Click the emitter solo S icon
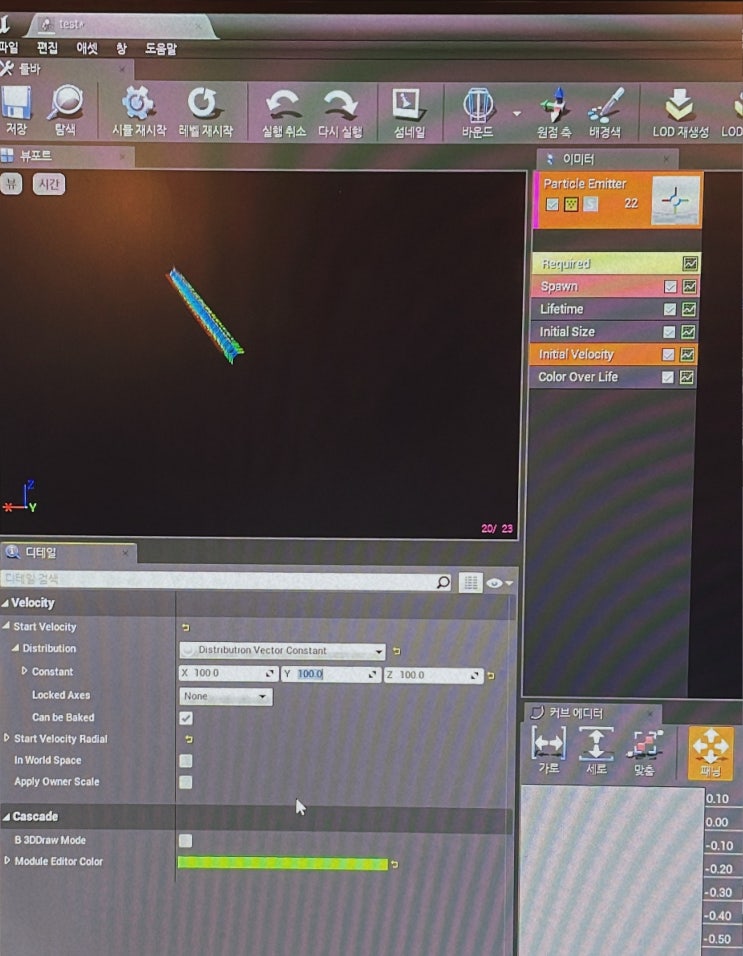This screenshot has width=743, height=956. click(x=590, y=204)
